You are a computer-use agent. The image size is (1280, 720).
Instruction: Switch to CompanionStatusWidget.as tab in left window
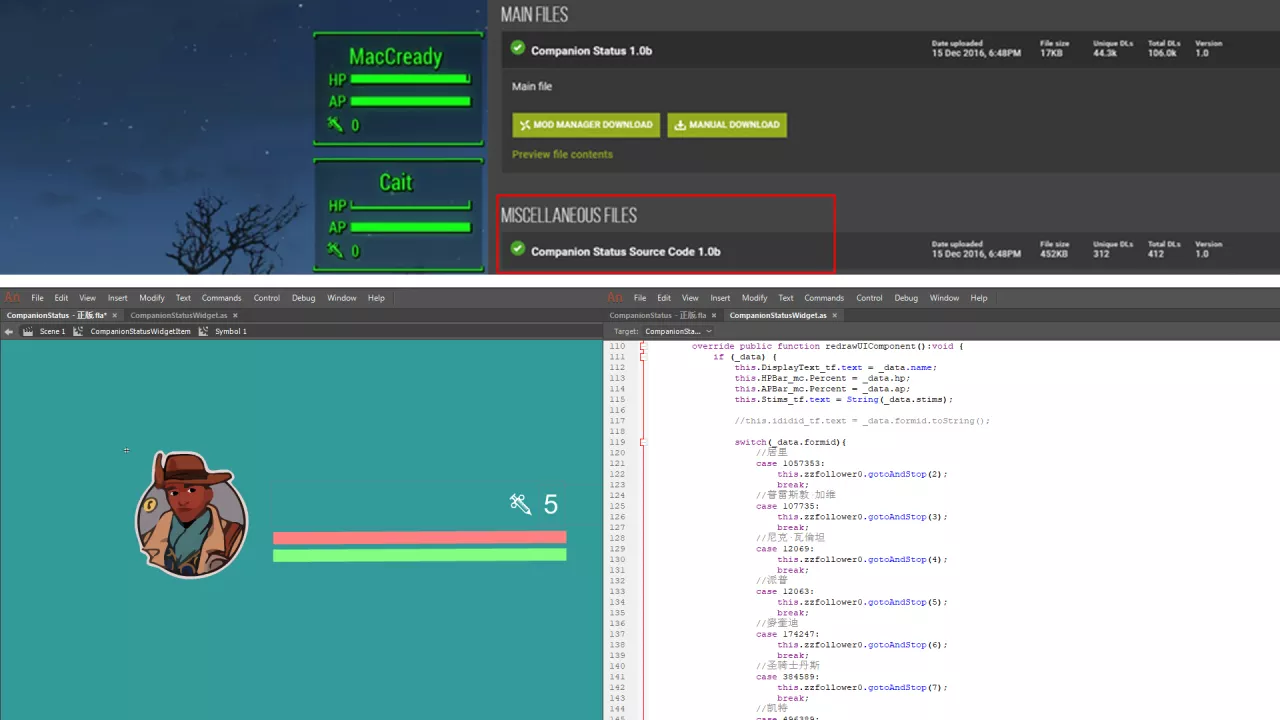click(184, 315)
